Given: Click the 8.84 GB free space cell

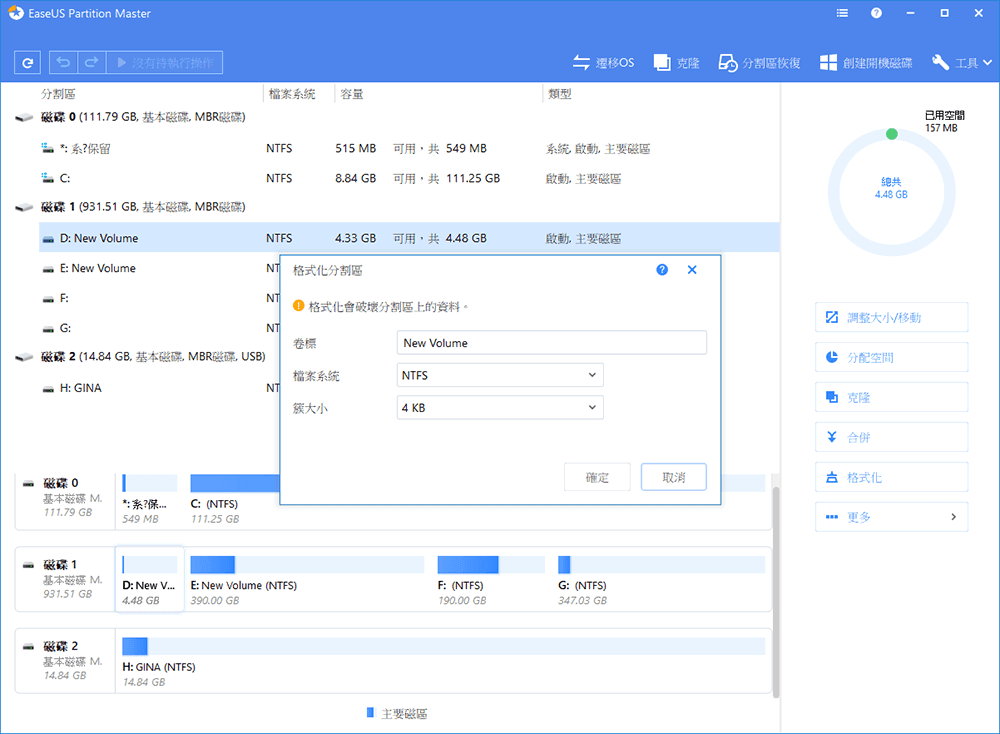Looking at the screenshot, I should (355, 178).
